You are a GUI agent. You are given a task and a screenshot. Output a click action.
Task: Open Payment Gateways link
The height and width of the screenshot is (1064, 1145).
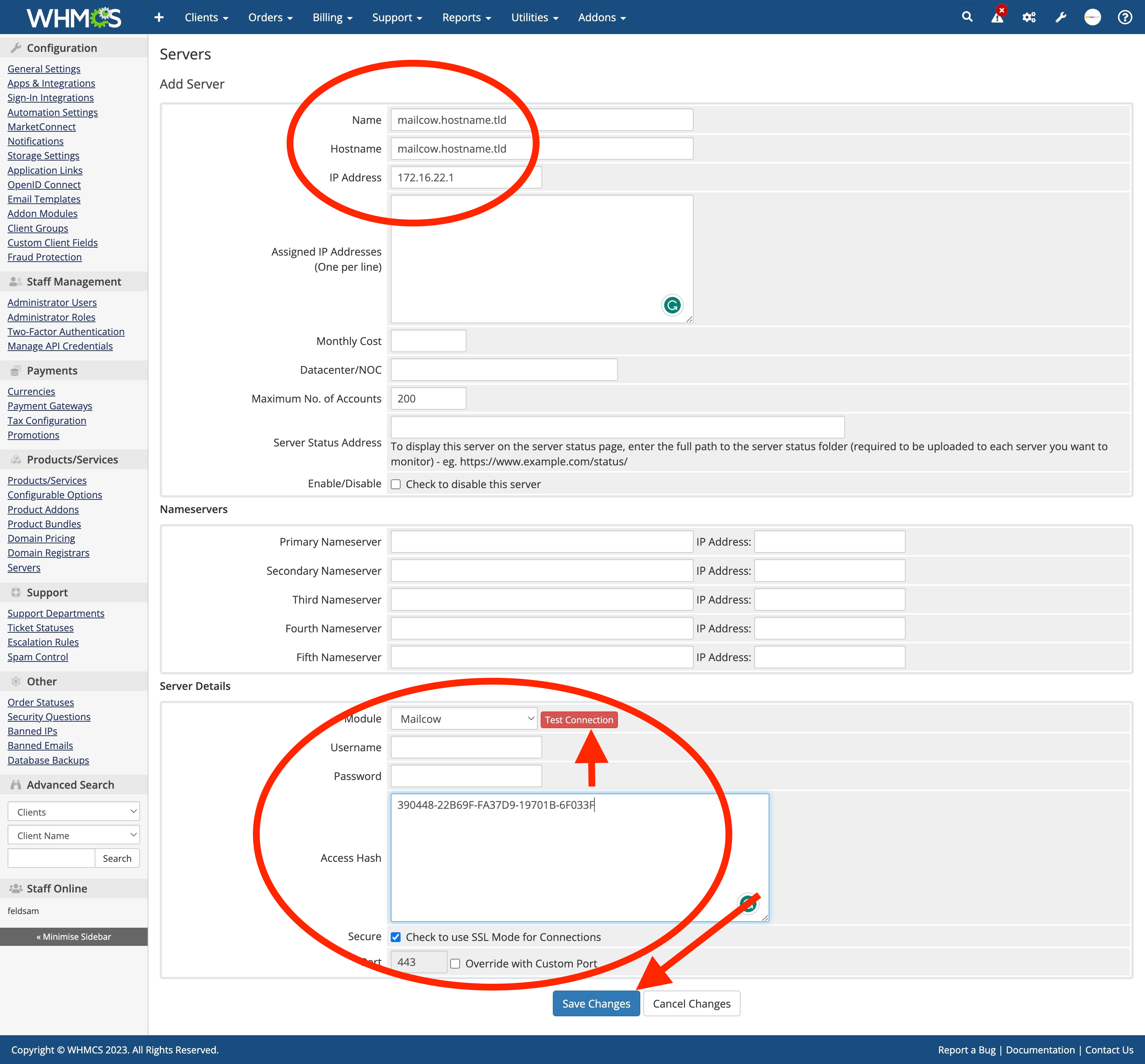coord(50,406)
